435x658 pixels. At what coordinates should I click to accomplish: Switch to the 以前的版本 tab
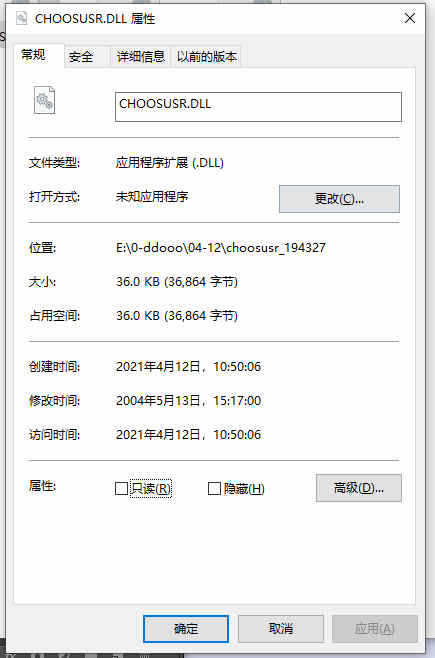206,57
